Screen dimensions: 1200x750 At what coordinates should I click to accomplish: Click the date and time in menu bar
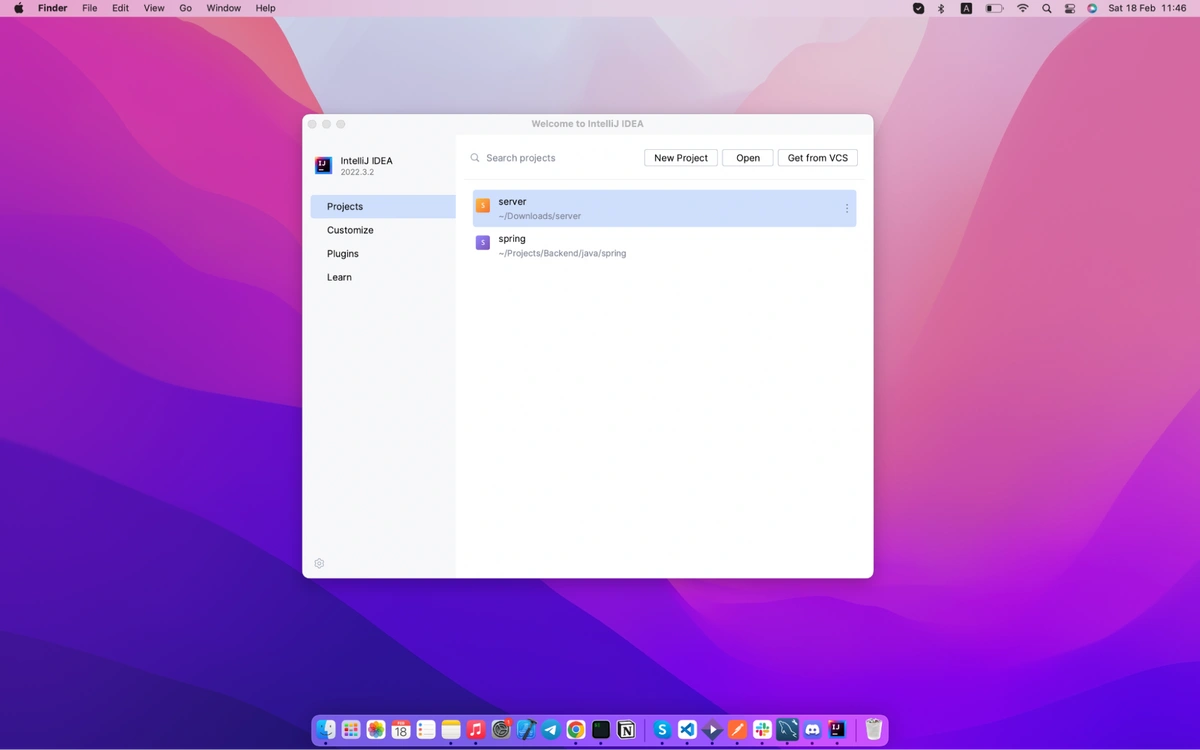coord(1147,8)
